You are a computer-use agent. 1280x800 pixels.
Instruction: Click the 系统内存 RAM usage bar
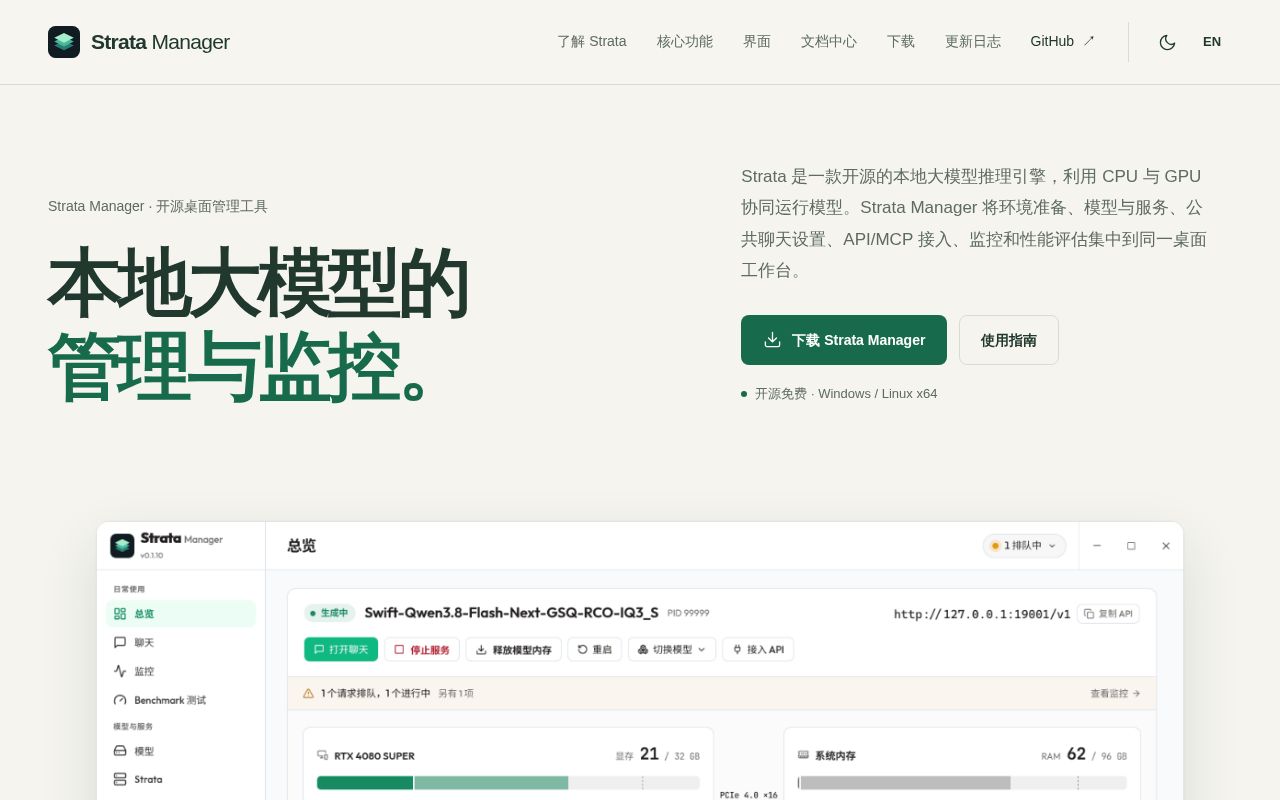tap(962, 783)
